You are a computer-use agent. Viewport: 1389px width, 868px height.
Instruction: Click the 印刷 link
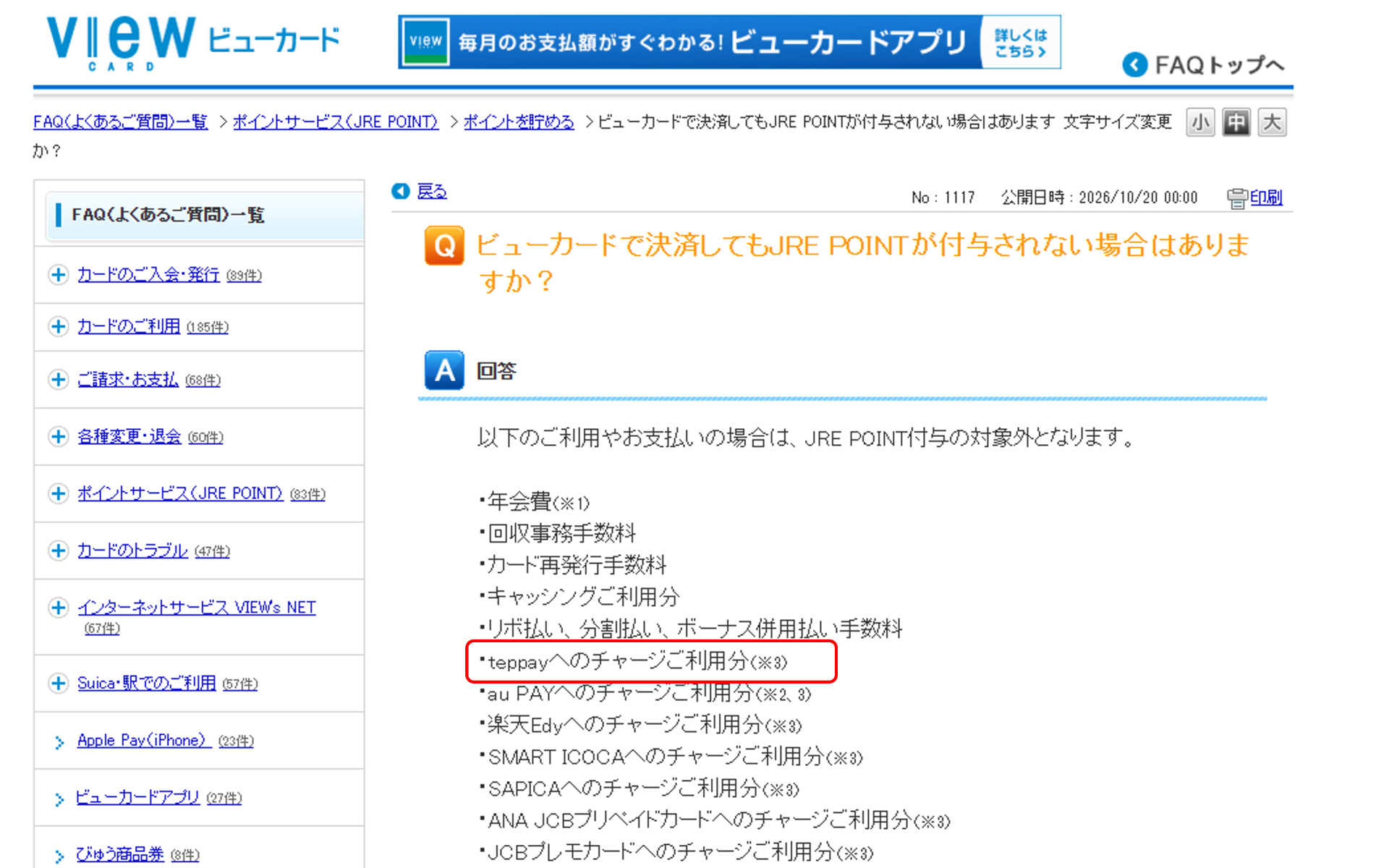click(x=1266, y=197)
